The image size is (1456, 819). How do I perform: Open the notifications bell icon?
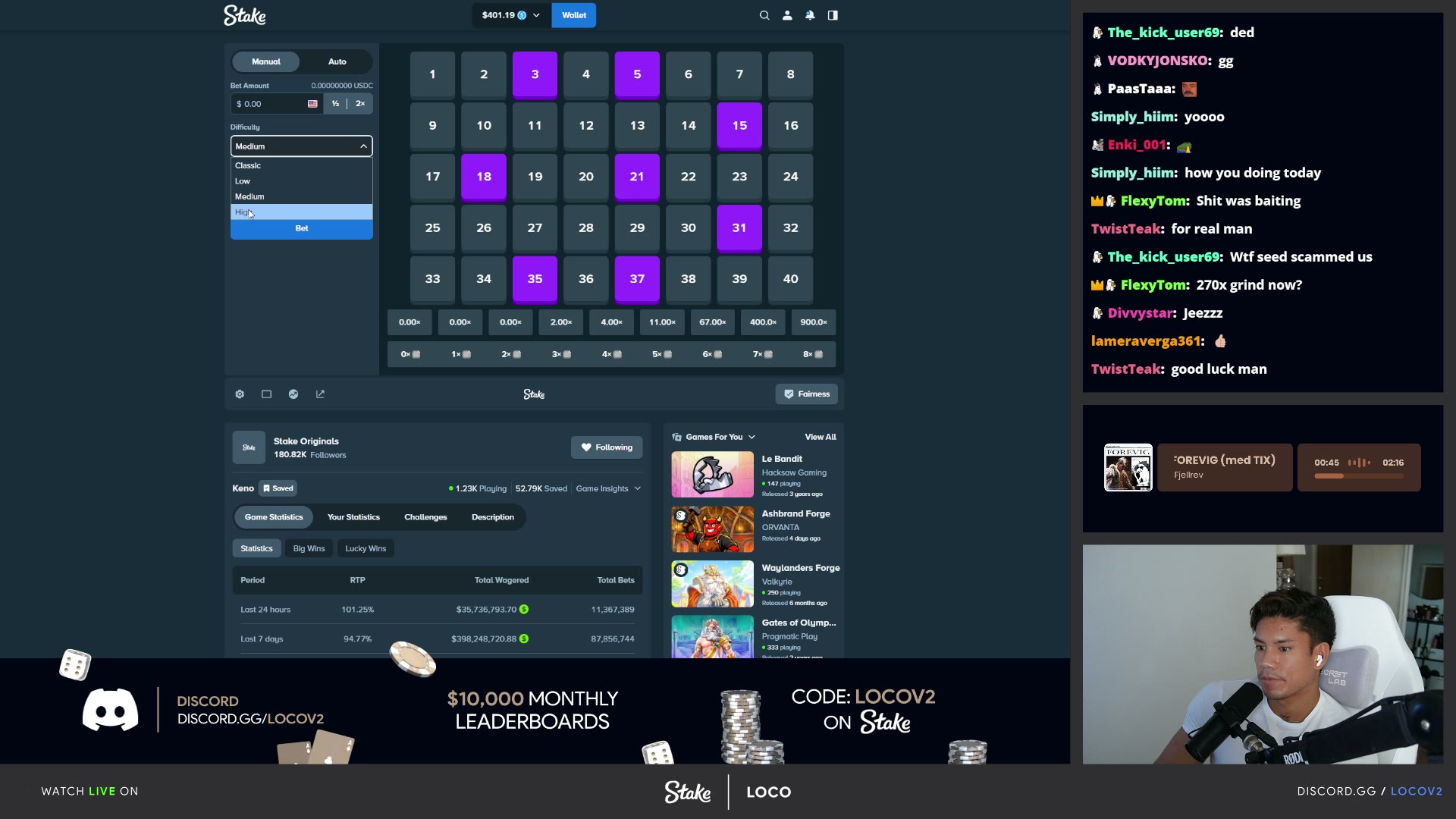(810, 15)
